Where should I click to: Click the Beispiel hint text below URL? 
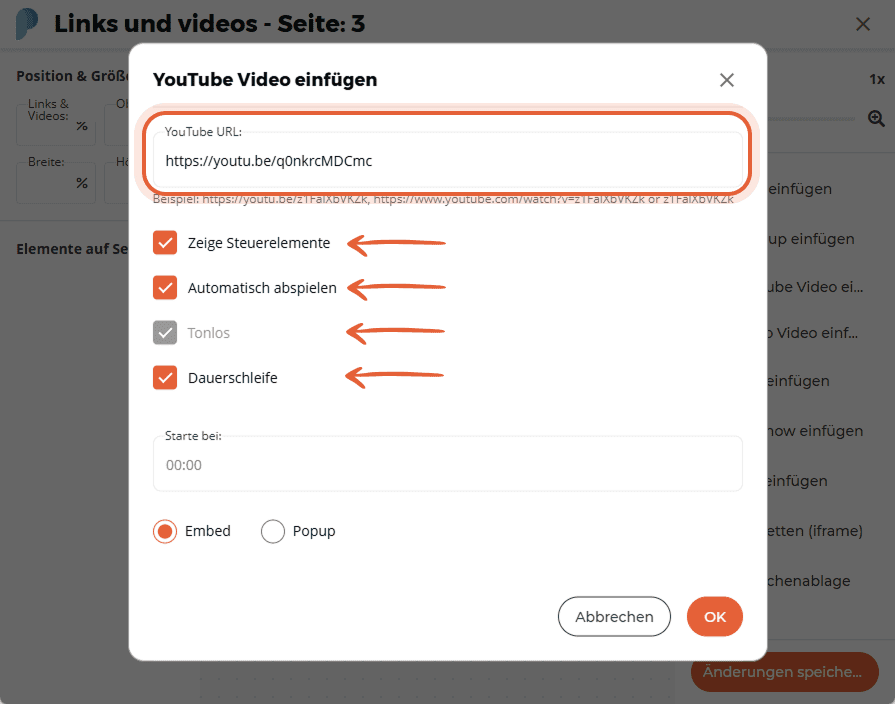coord(443,199)
